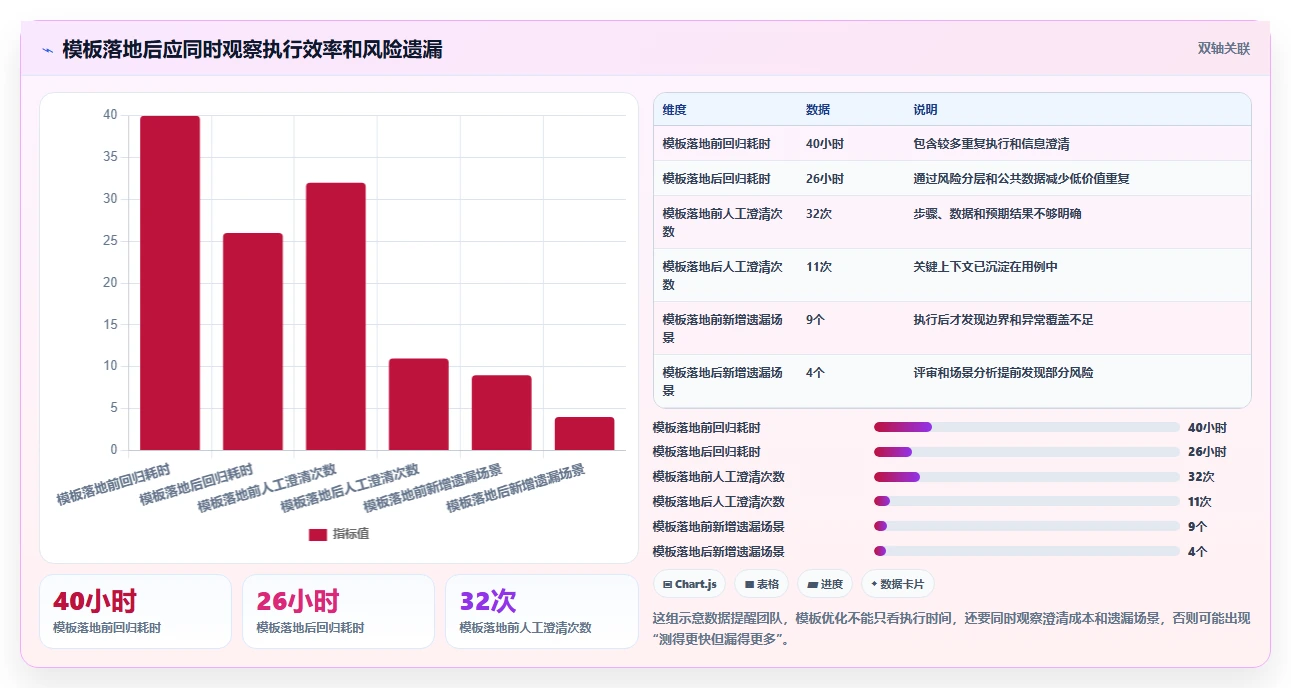1291x688 pixels.
Task: Click the panel title 模板落地后应同时观察执行效率和风险遗漏
Action: [x=252, y=49]
